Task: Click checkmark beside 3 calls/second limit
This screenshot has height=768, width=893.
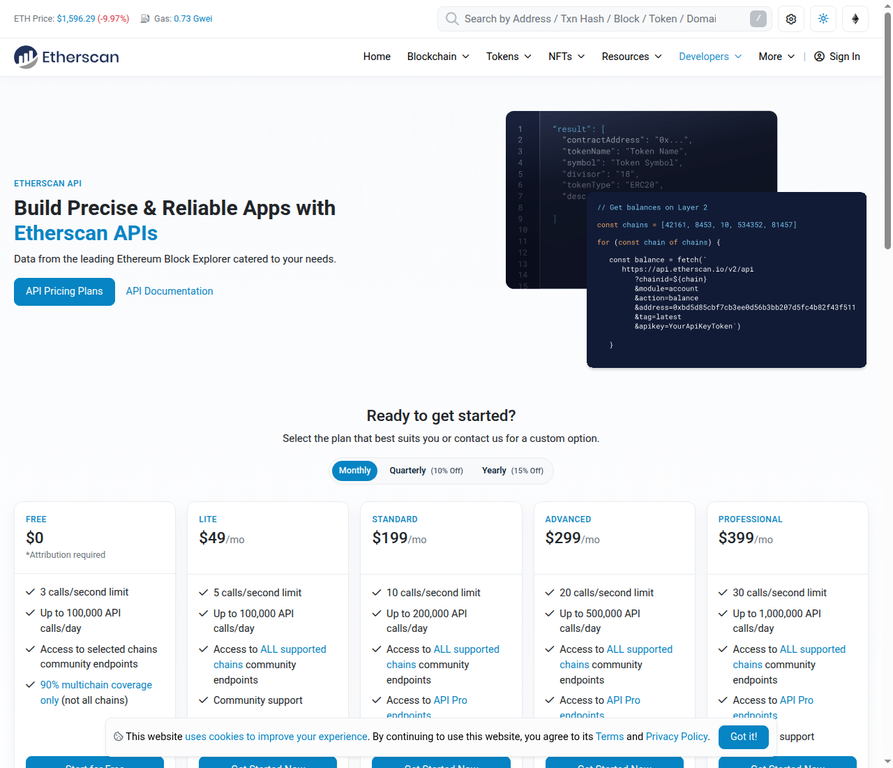Action: tap(31, 592)
